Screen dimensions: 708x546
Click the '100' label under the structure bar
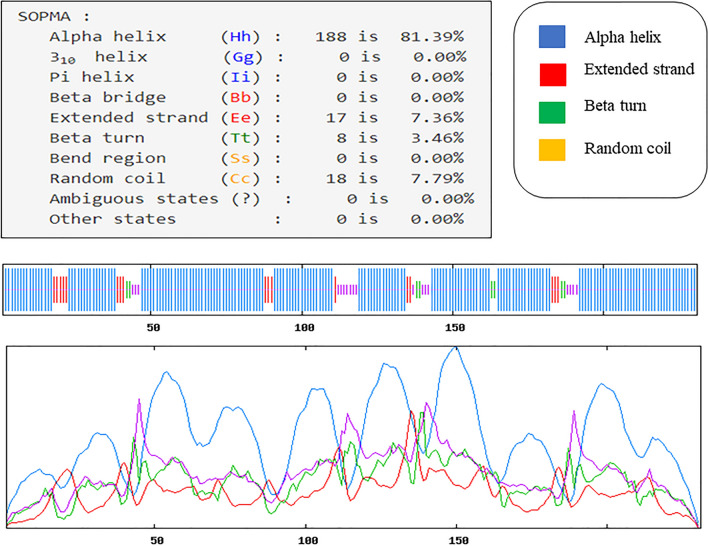pyautogui.click(x=304, y=328)
